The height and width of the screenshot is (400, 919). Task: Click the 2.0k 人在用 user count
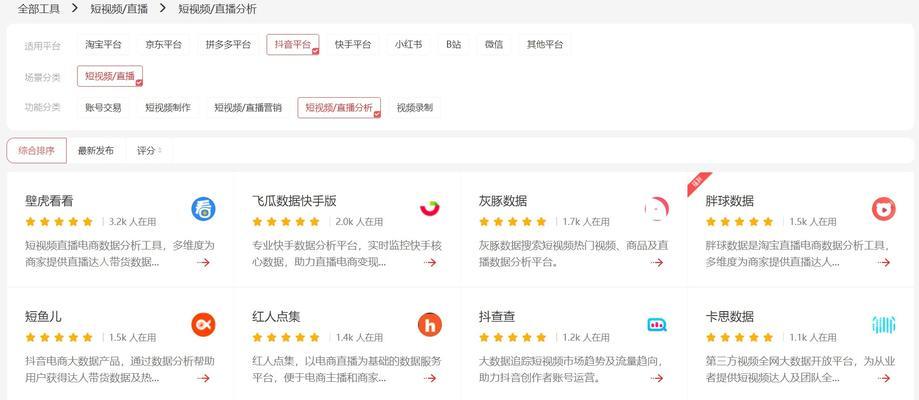359,222
